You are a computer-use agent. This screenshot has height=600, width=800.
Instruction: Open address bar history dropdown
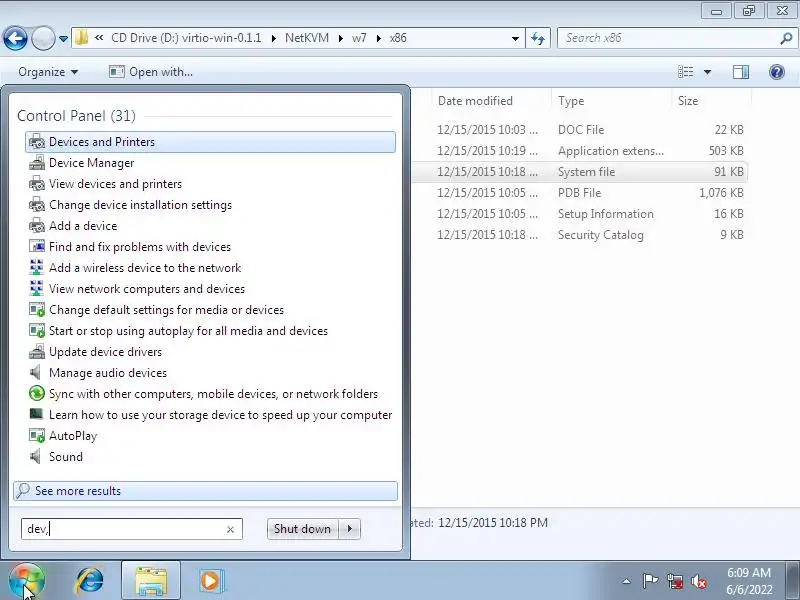coord(515,38)
